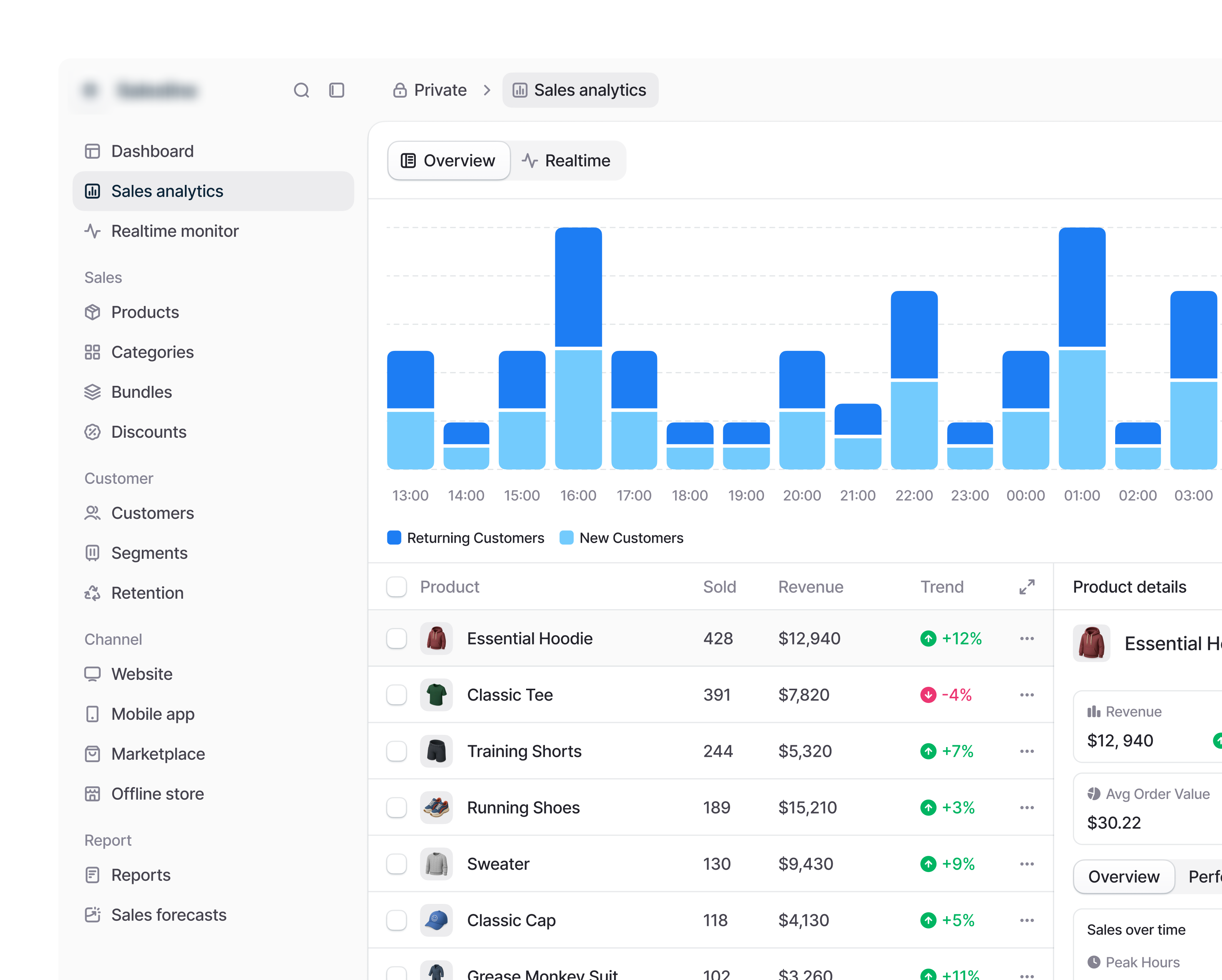Click the Returning Customers legend swatch
Screen dimensions: 1222x980
point(394,538)
